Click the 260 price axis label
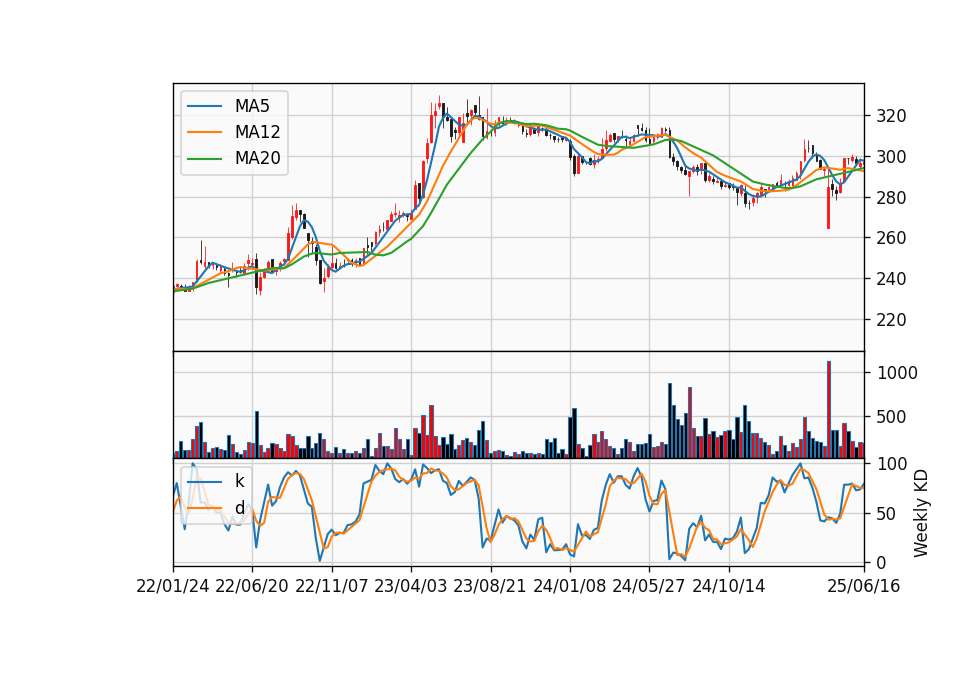 [x=891, y=238]
